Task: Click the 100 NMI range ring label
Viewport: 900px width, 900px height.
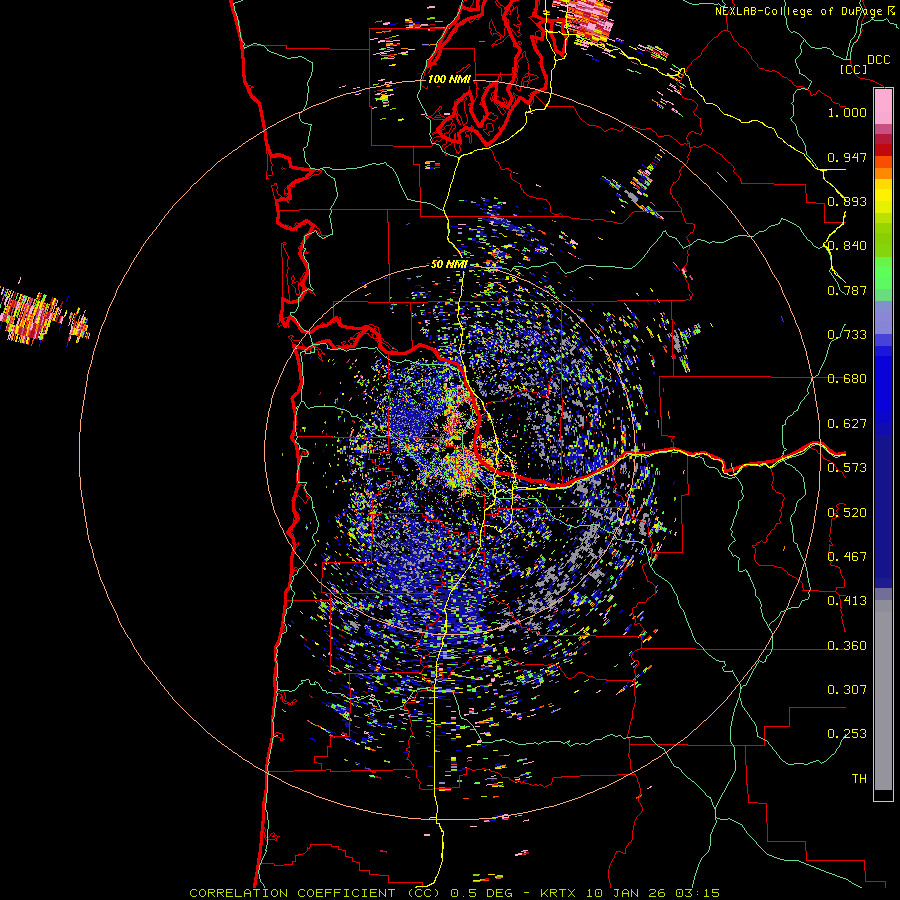Action: [x=449, y=79]
